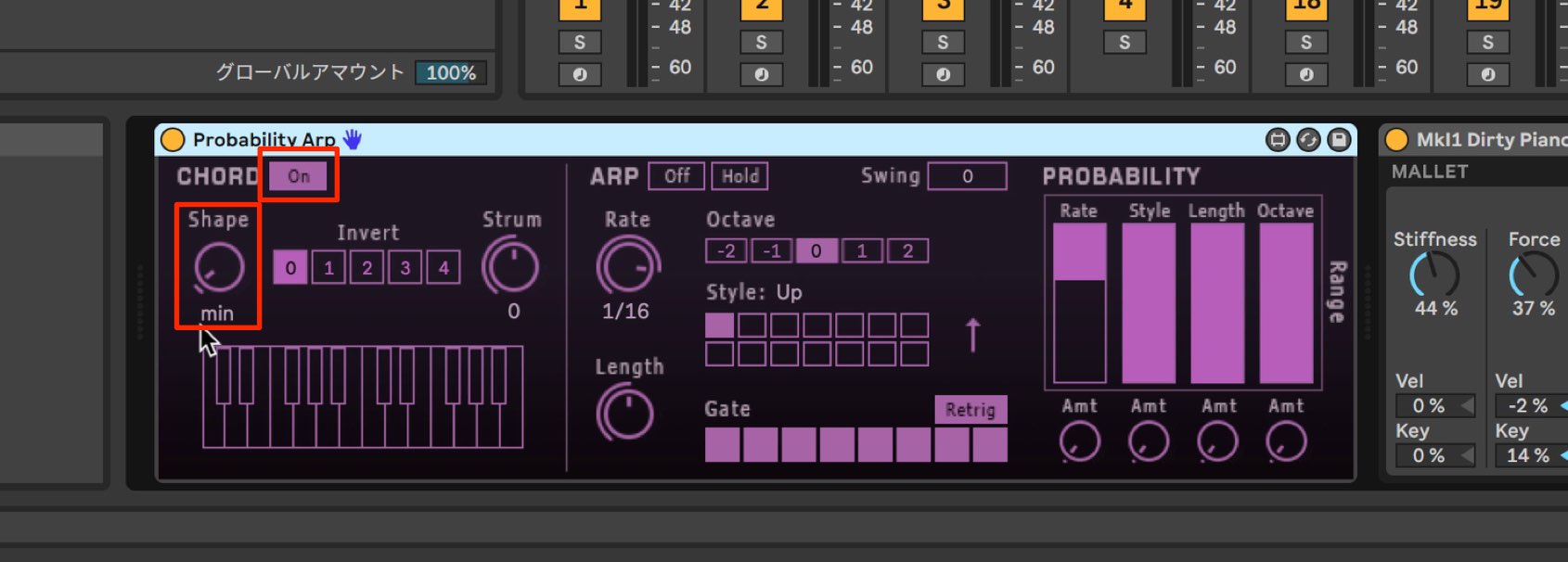Click Probability Arp hot-swap preset icon
Viewport: 1568px width, 562px height.
[1308, 140]
